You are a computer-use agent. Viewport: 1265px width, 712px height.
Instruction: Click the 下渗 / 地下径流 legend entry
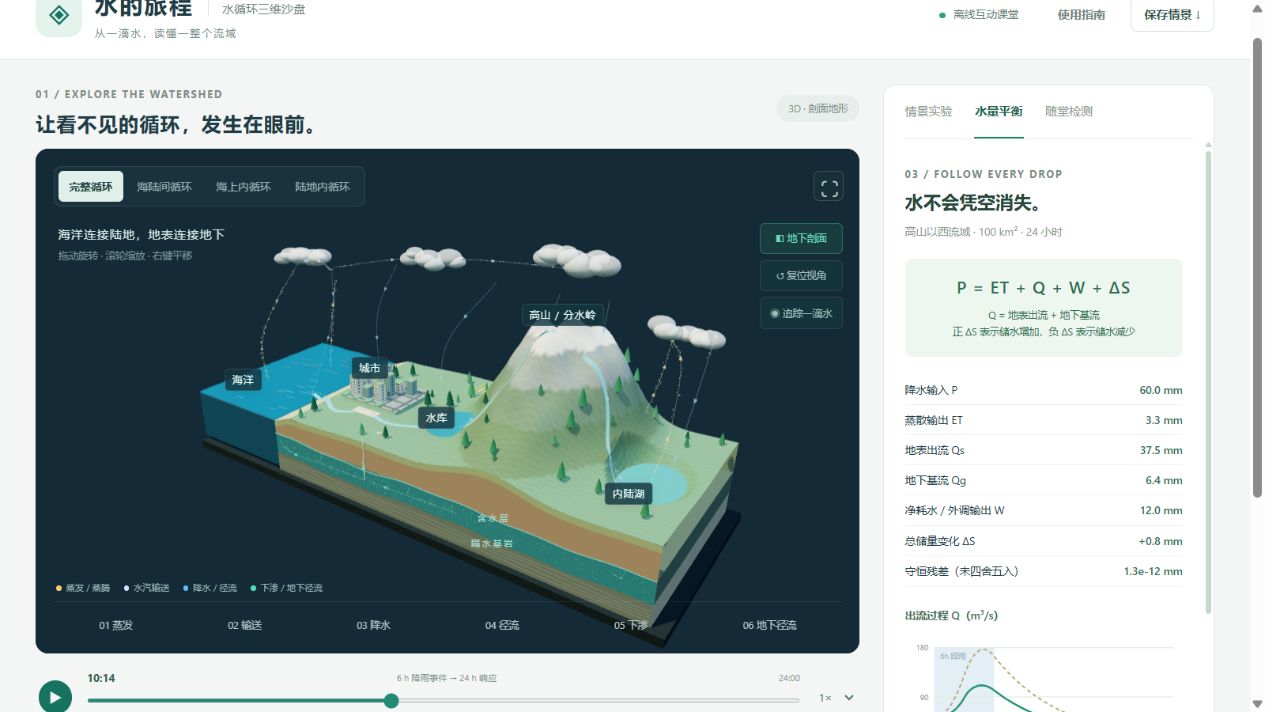tap(287, 588)
